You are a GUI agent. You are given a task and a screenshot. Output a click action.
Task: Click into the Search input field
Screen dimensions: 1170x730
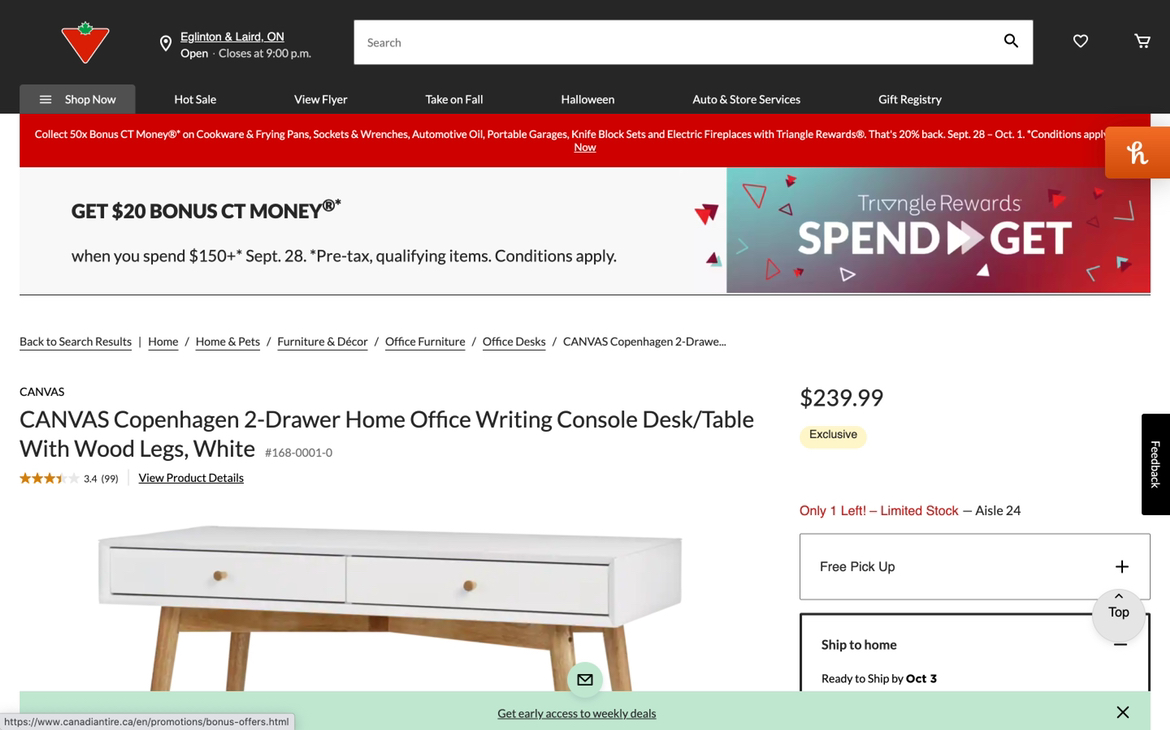coord(679,43)
